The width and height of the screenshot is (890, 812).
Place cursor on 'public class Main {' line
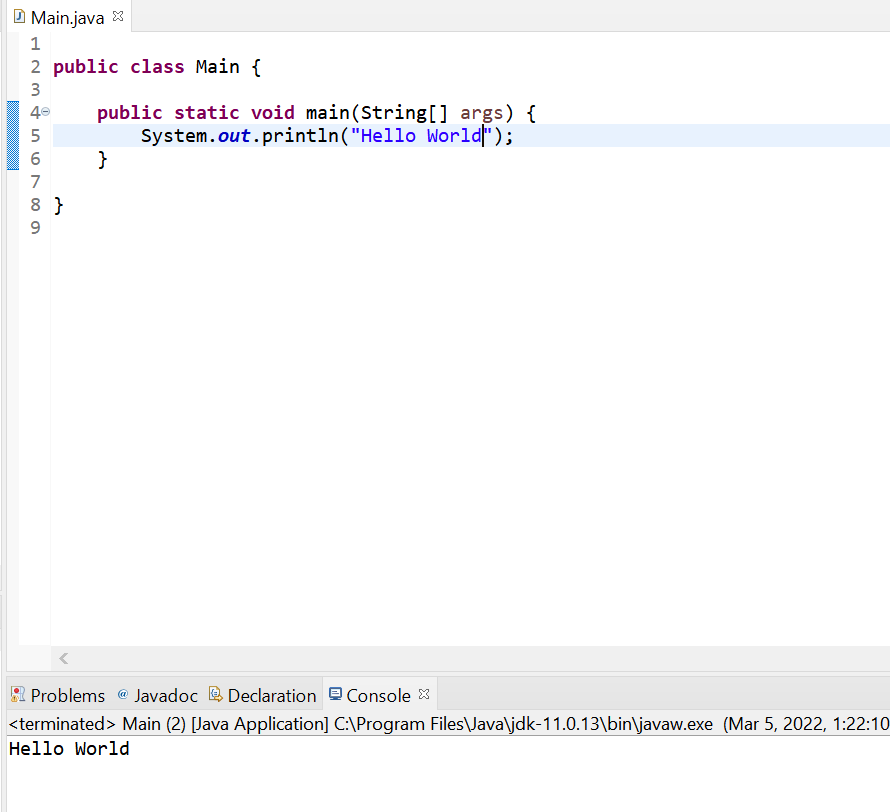pyautogui.click(x=157, y=67)
